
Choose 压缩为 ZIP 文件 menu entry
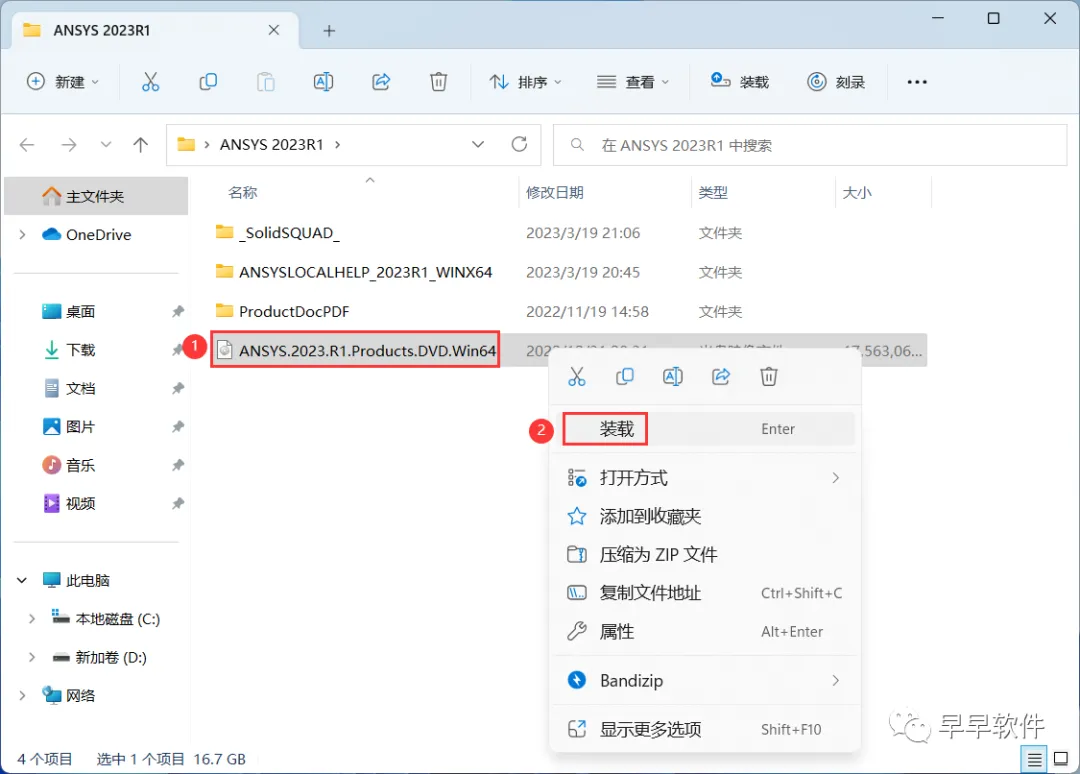705,555
